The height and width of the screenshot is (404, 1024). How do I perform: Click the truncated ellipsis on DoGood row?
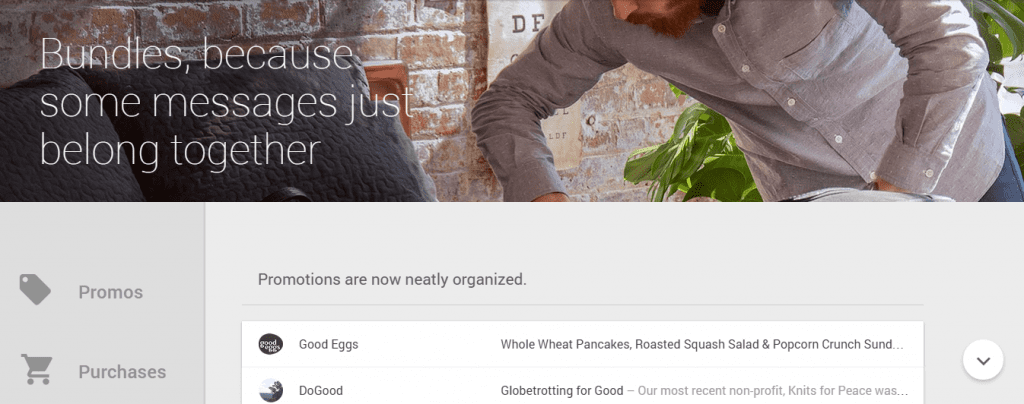(902, 390)
